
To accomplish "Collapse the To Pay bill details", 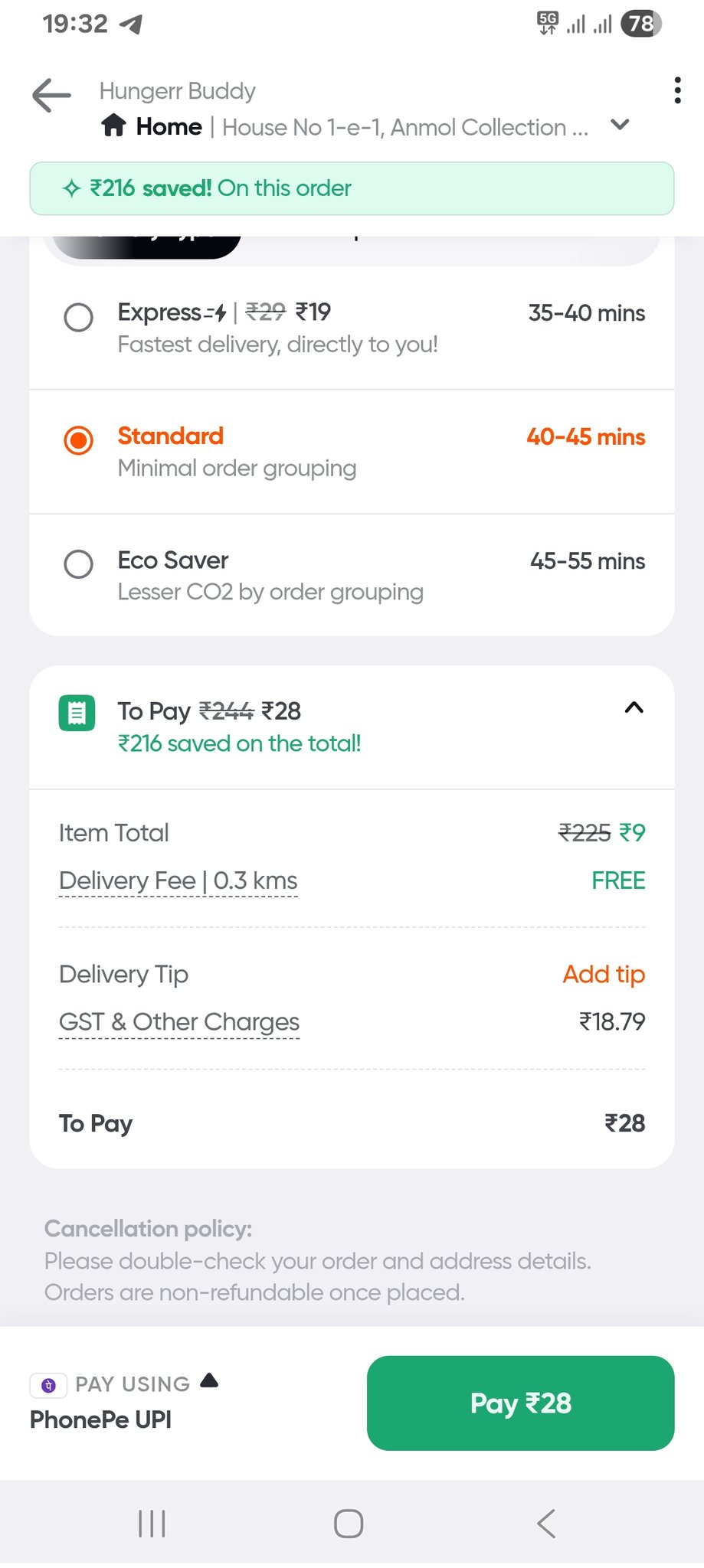I will click(634, 708).
